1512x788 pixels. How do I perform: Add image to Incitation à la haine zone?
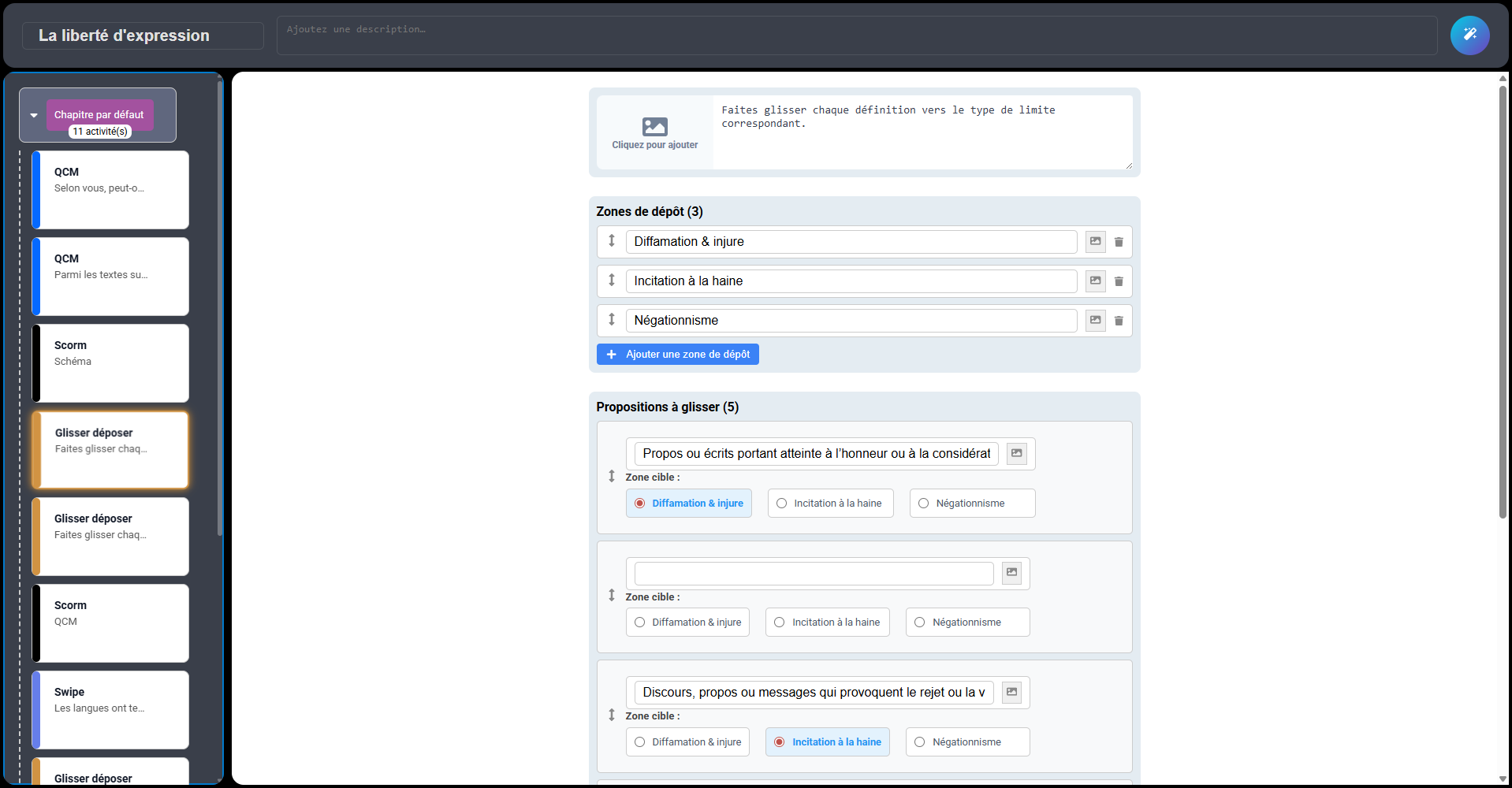coord(1095,281)
